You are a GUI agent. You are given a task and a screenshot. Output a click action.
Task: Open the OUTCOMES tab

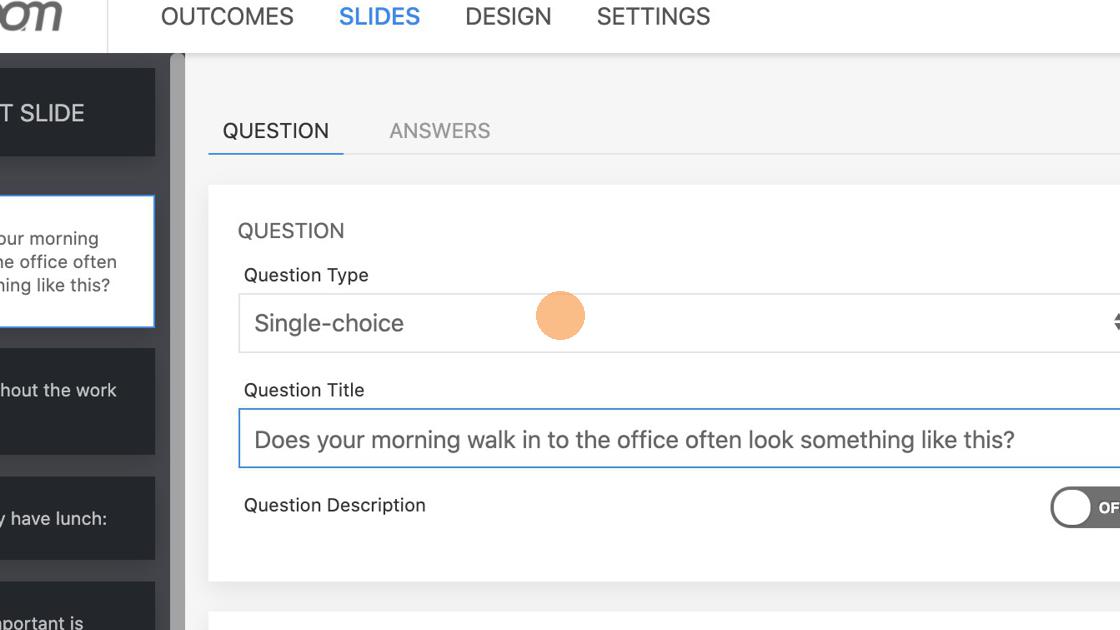pyautogui.click(x=227, y=17)
